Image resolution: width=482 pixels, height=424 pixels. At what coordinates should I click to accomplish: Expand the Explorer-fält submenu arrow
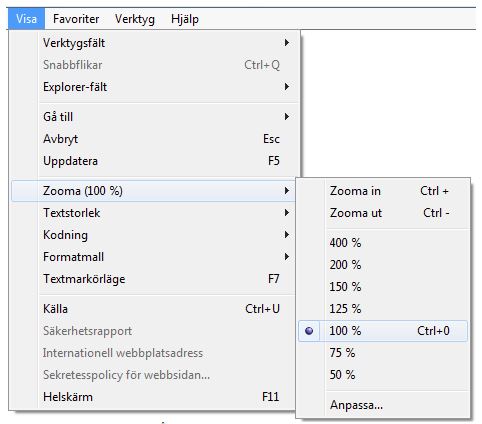[287, 87]
